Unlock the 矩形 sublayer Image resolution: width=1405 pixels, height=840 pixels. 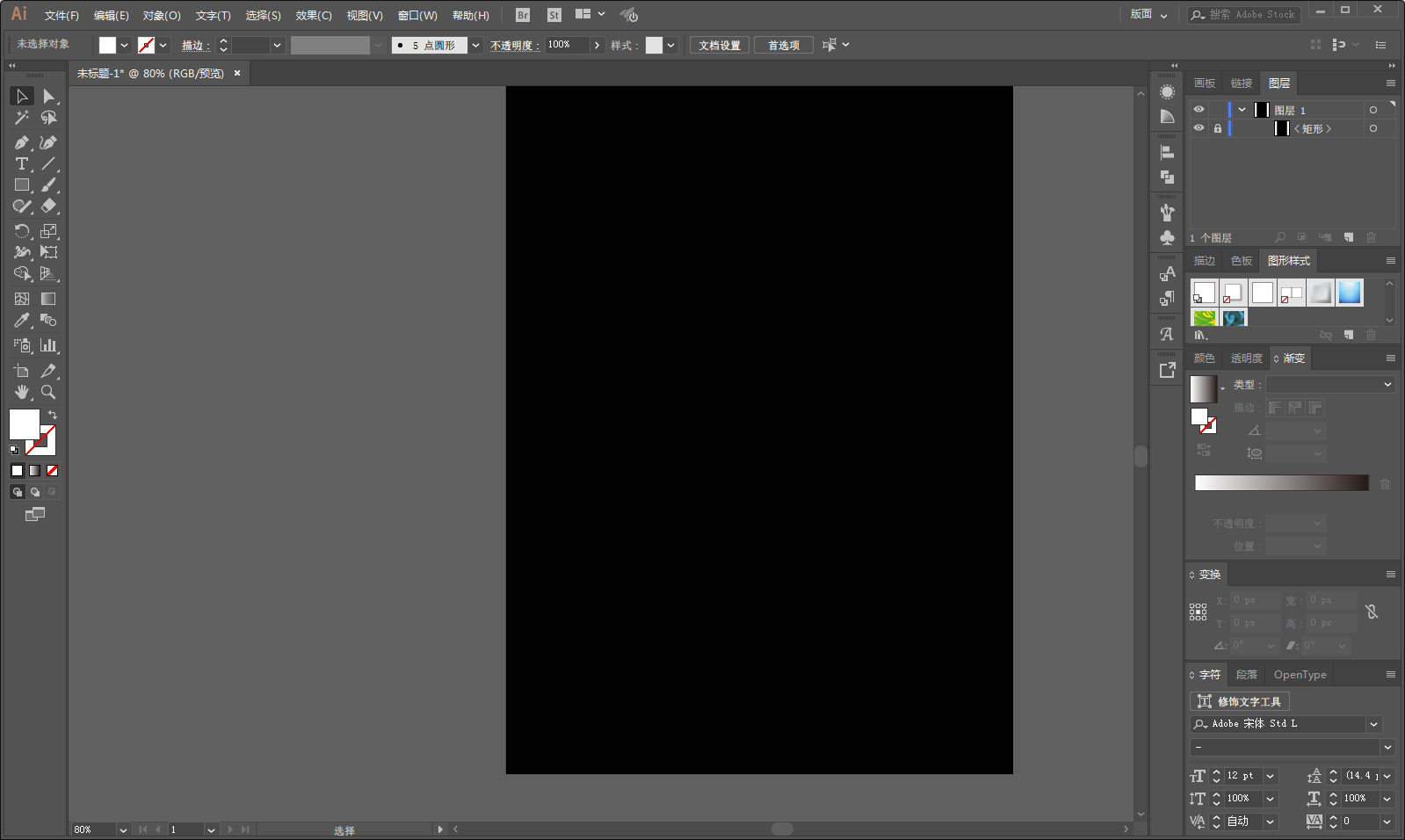click(1218, 128)
